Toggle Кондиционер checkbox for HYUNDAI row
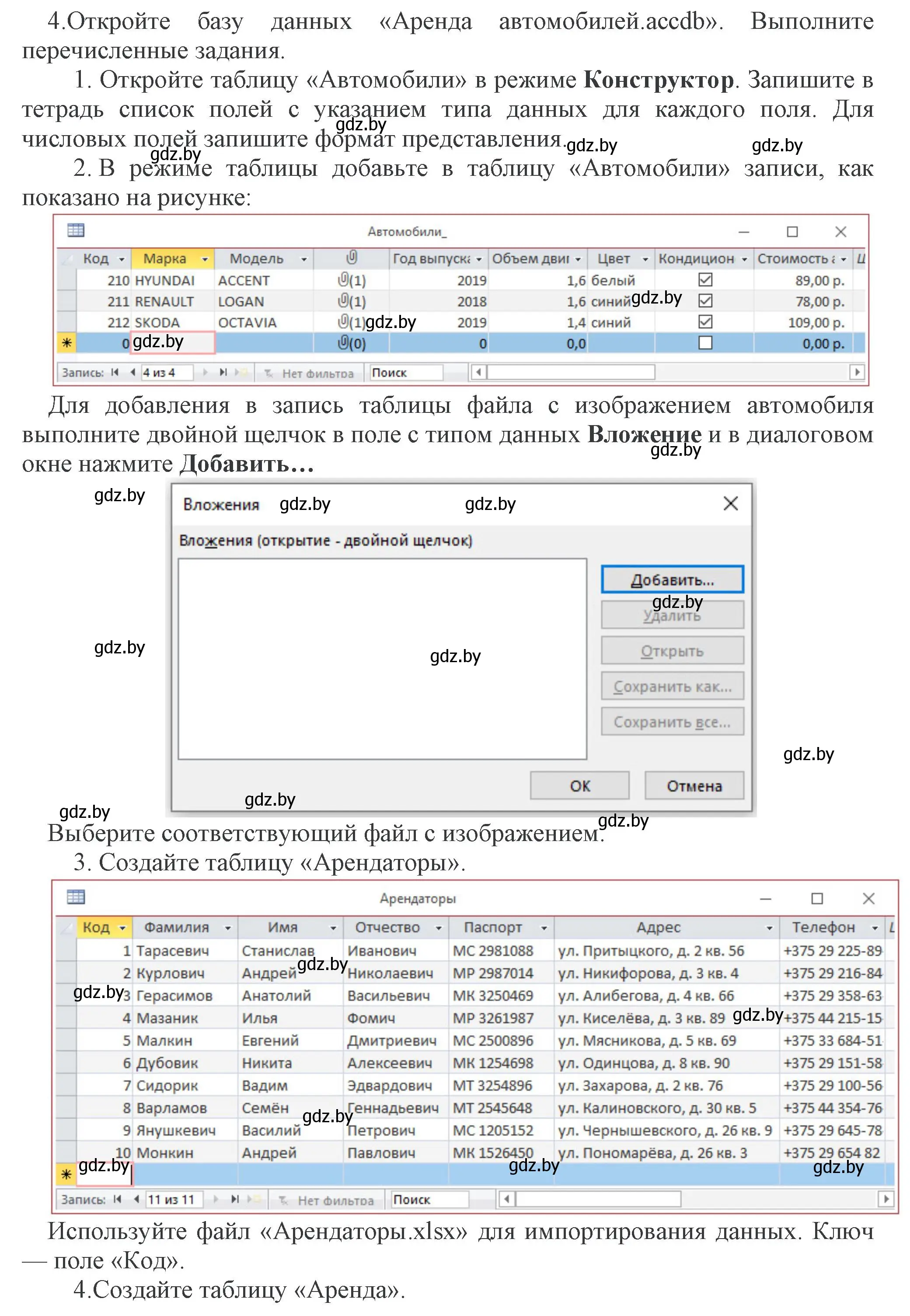 (705, 279)
